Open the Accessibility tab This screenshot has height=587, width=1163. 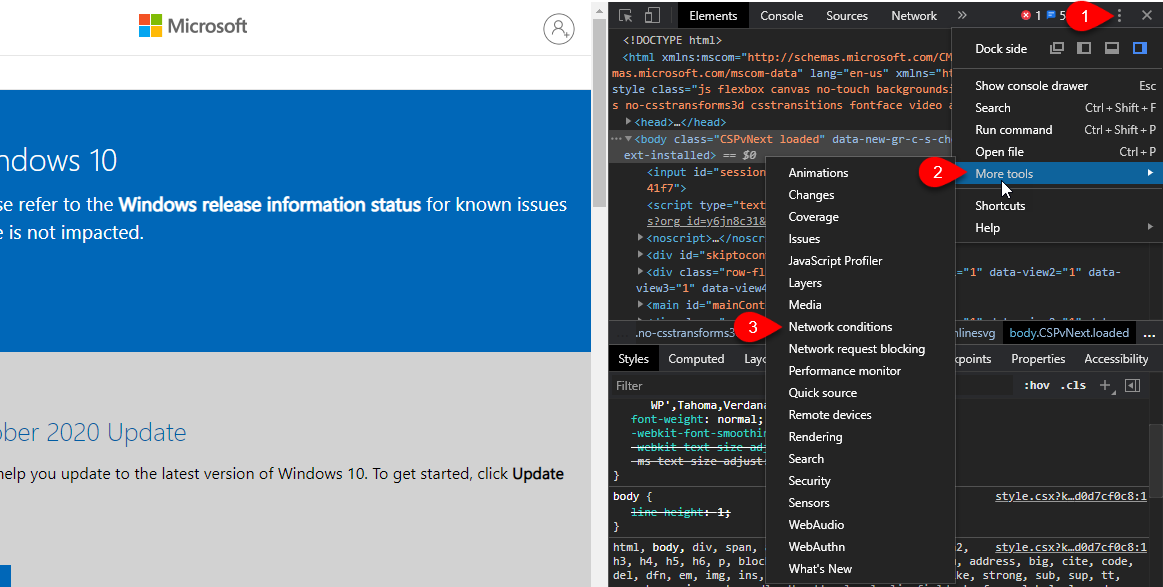tap(1116, 358)
